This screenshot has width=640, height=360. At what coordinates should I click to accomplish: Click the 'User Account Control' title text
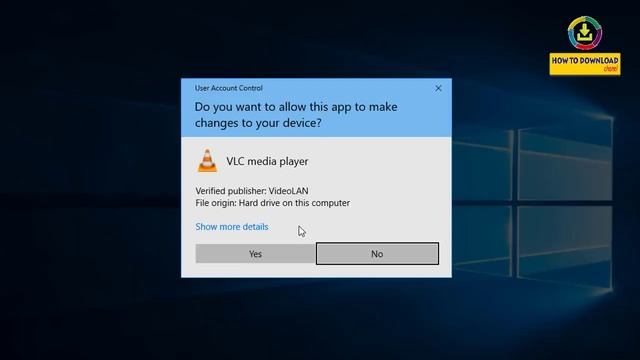(x=229, y=88)
